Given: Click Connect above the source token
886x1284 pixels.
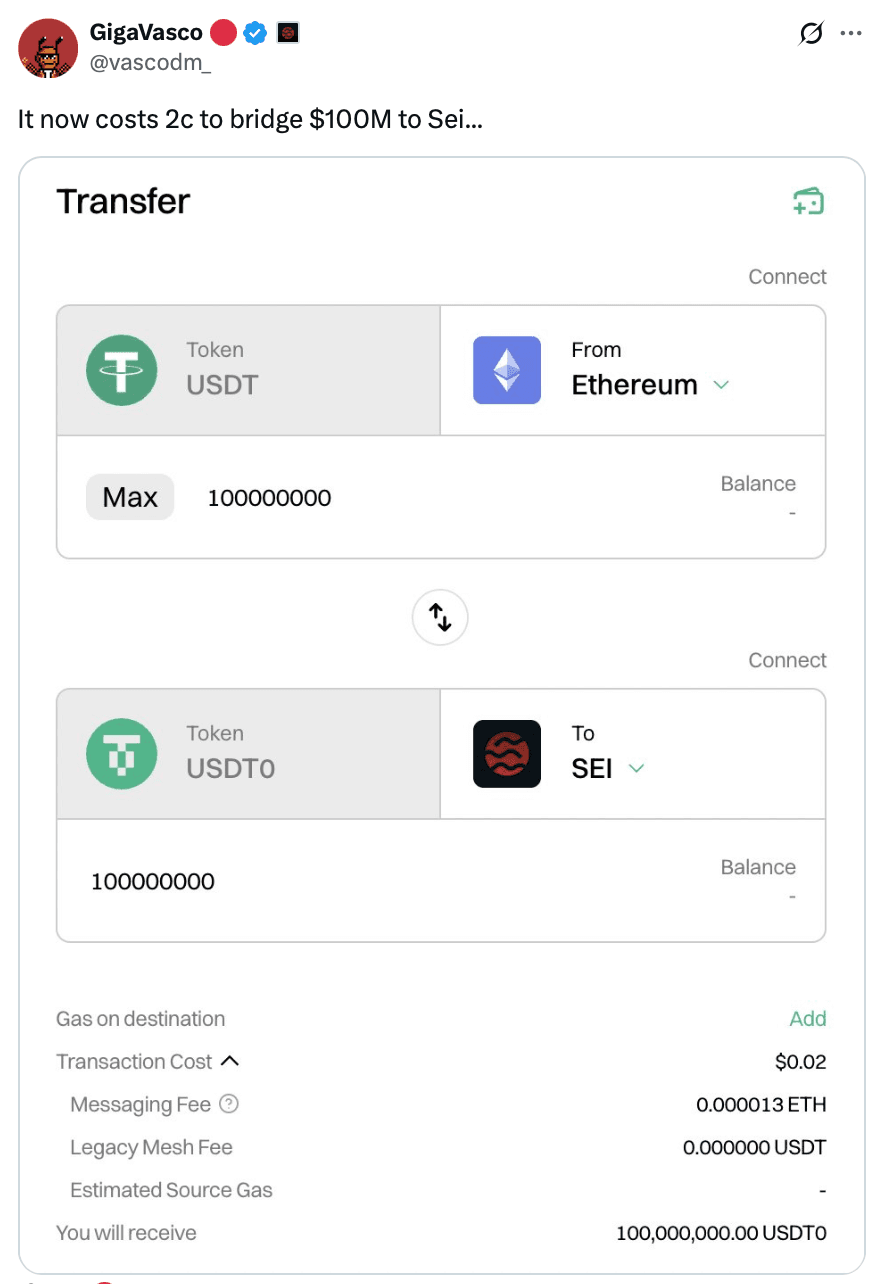Looking at the screenshot, I should [787, 277].
